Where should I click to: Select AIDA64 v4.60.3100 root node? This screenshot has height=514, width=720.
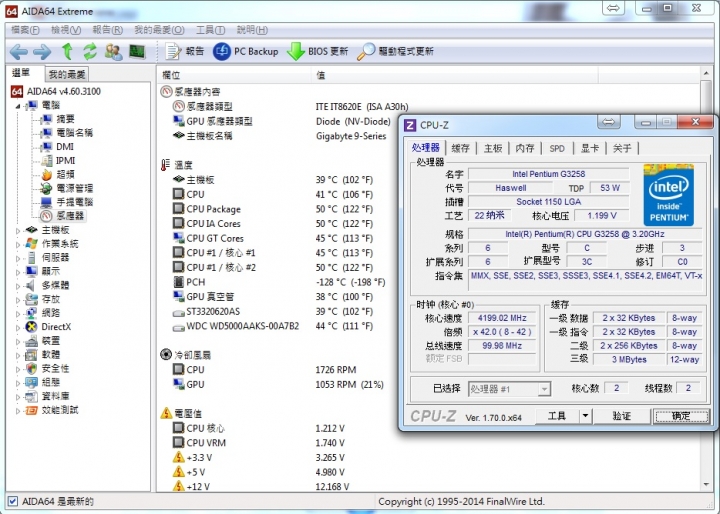56,91
